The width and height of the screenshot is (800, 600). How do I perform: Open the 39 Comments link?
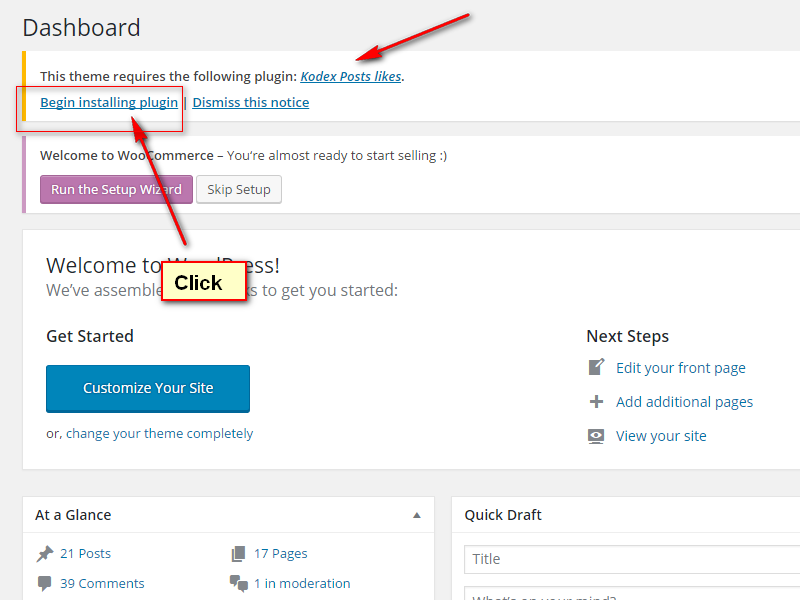pos(101,584)
